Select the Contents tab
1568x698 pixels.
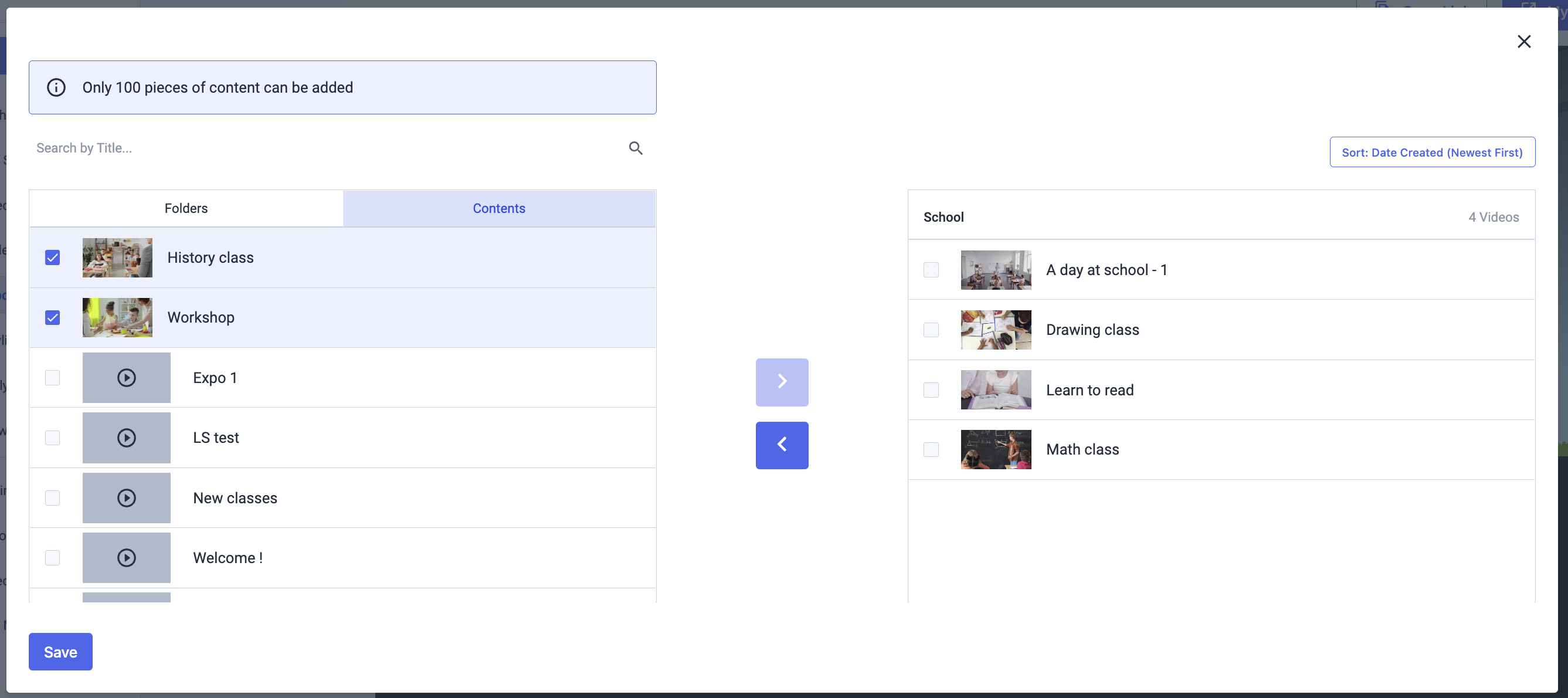pyautogui.click(x=499, y=208)
